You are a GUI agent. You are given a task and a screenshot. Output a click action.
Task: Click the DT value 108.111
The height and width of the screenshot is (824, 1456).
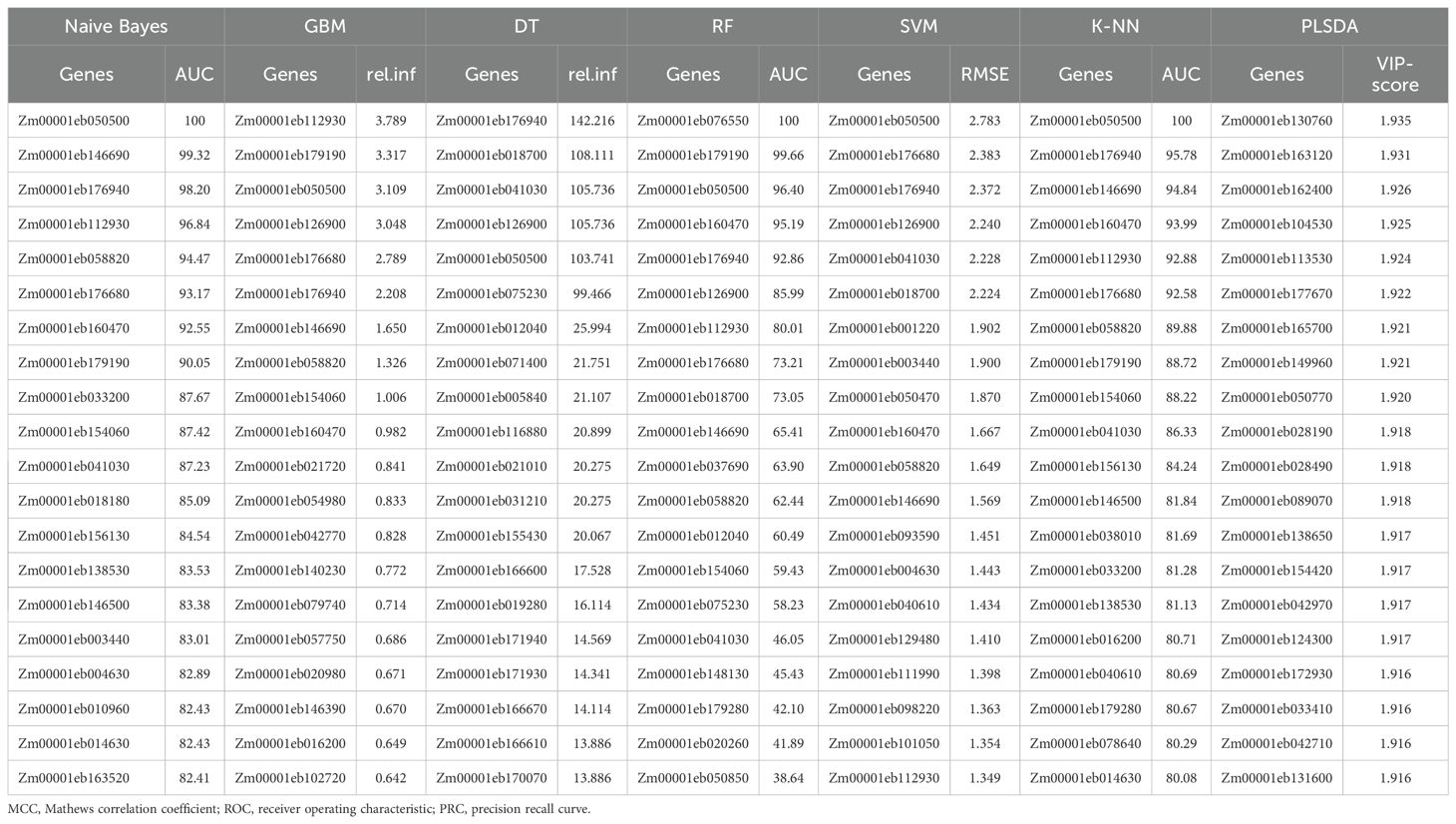coord(592,156)
